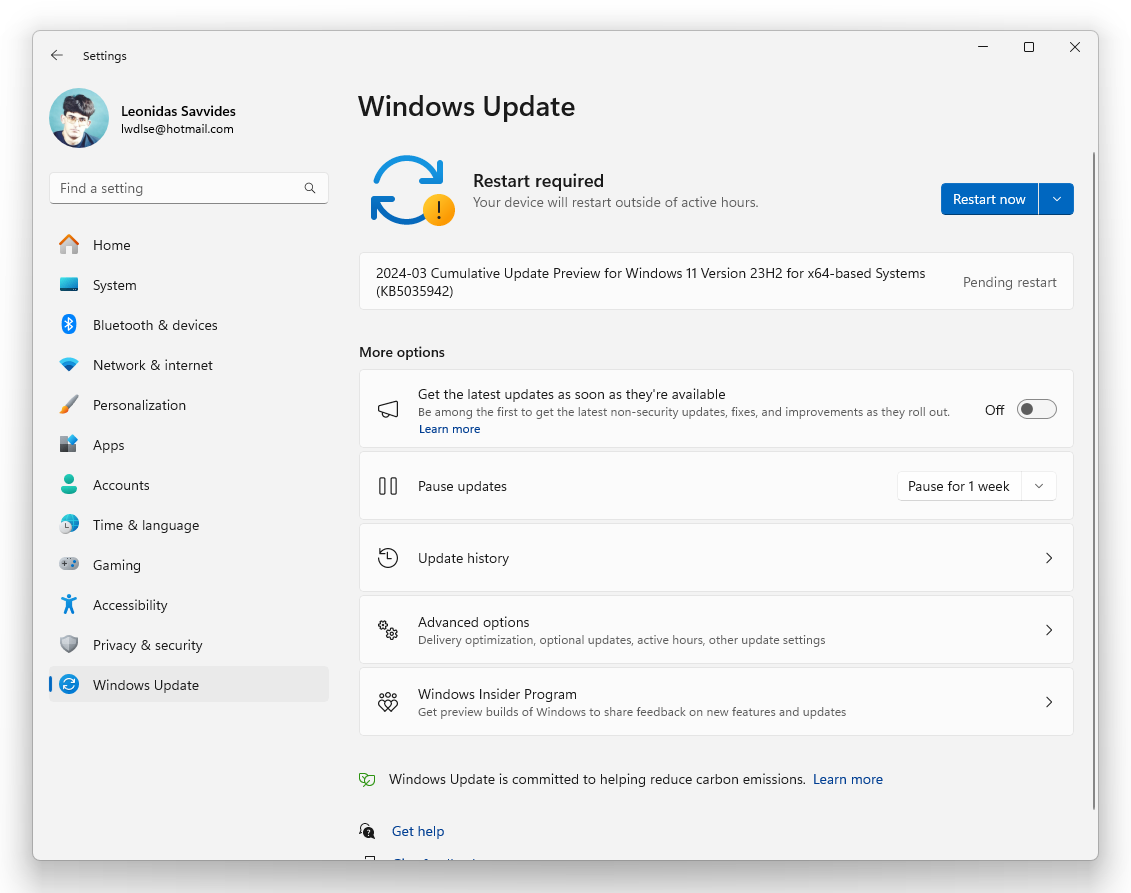Viewport: 1131px width, 893px height.
Task: Open Windows Insider Program row
Action: coord(716,702)
